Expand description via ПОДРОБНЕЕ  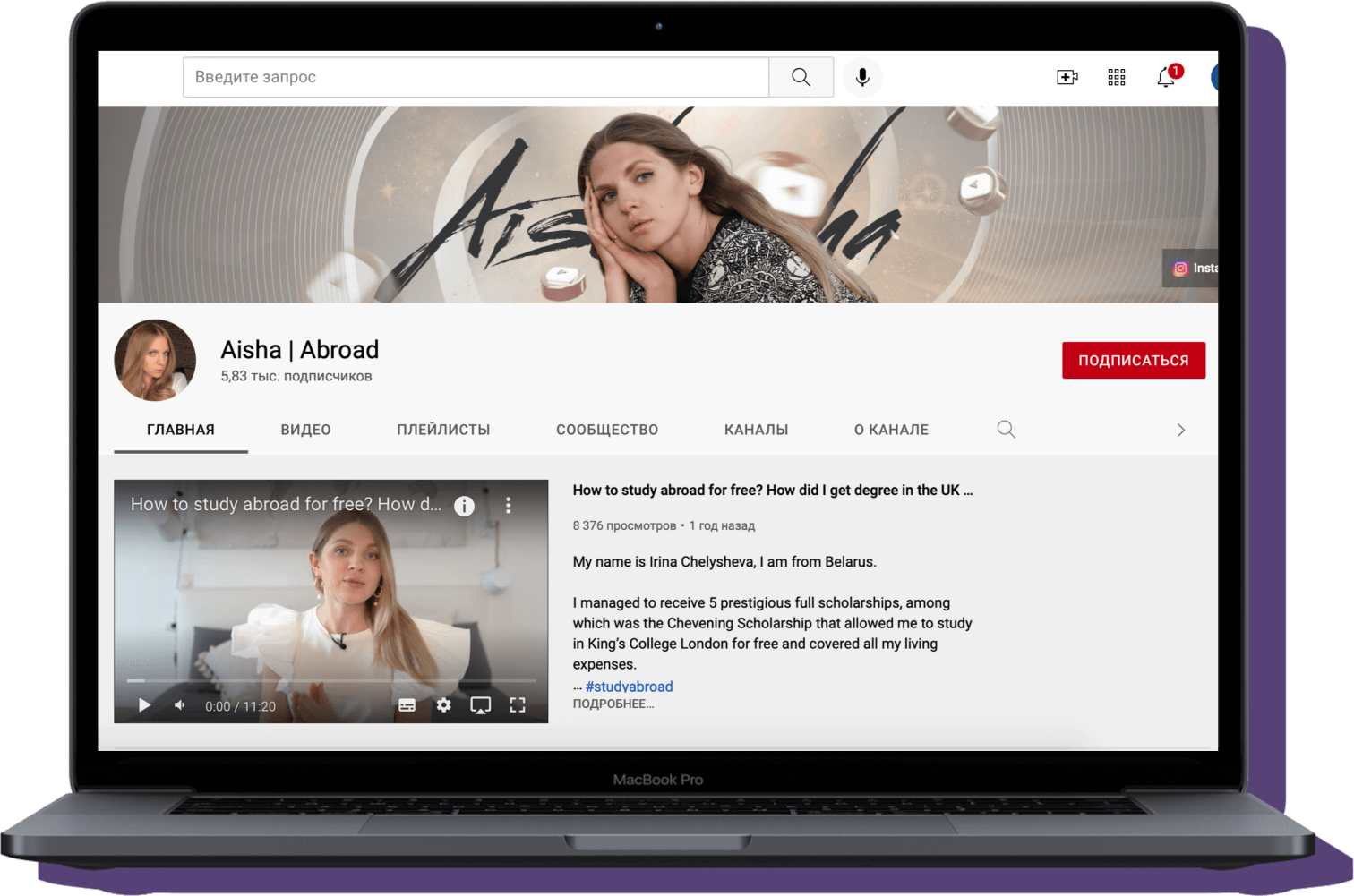(x=613, y=704)
